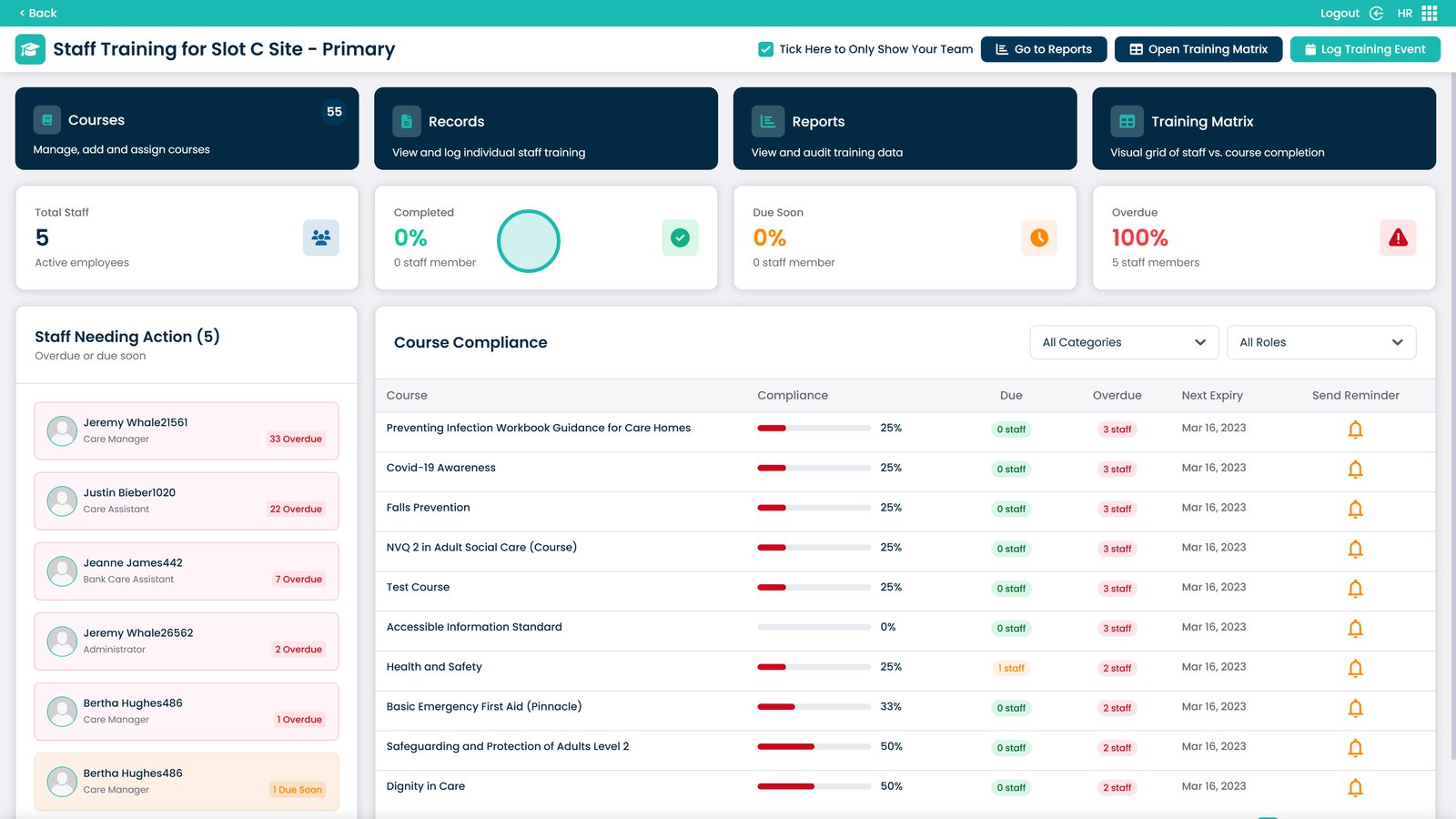Click the app grid icon in top bar
Screen dimensions: 1456x819
click(1430, 13)
